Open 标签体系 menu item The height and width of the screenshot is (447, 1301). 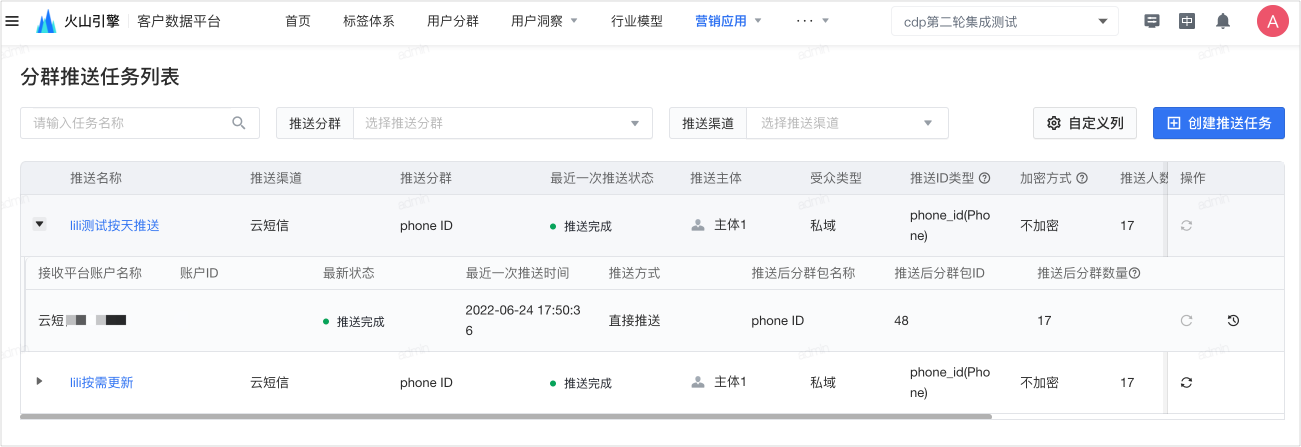click(369, 21)
